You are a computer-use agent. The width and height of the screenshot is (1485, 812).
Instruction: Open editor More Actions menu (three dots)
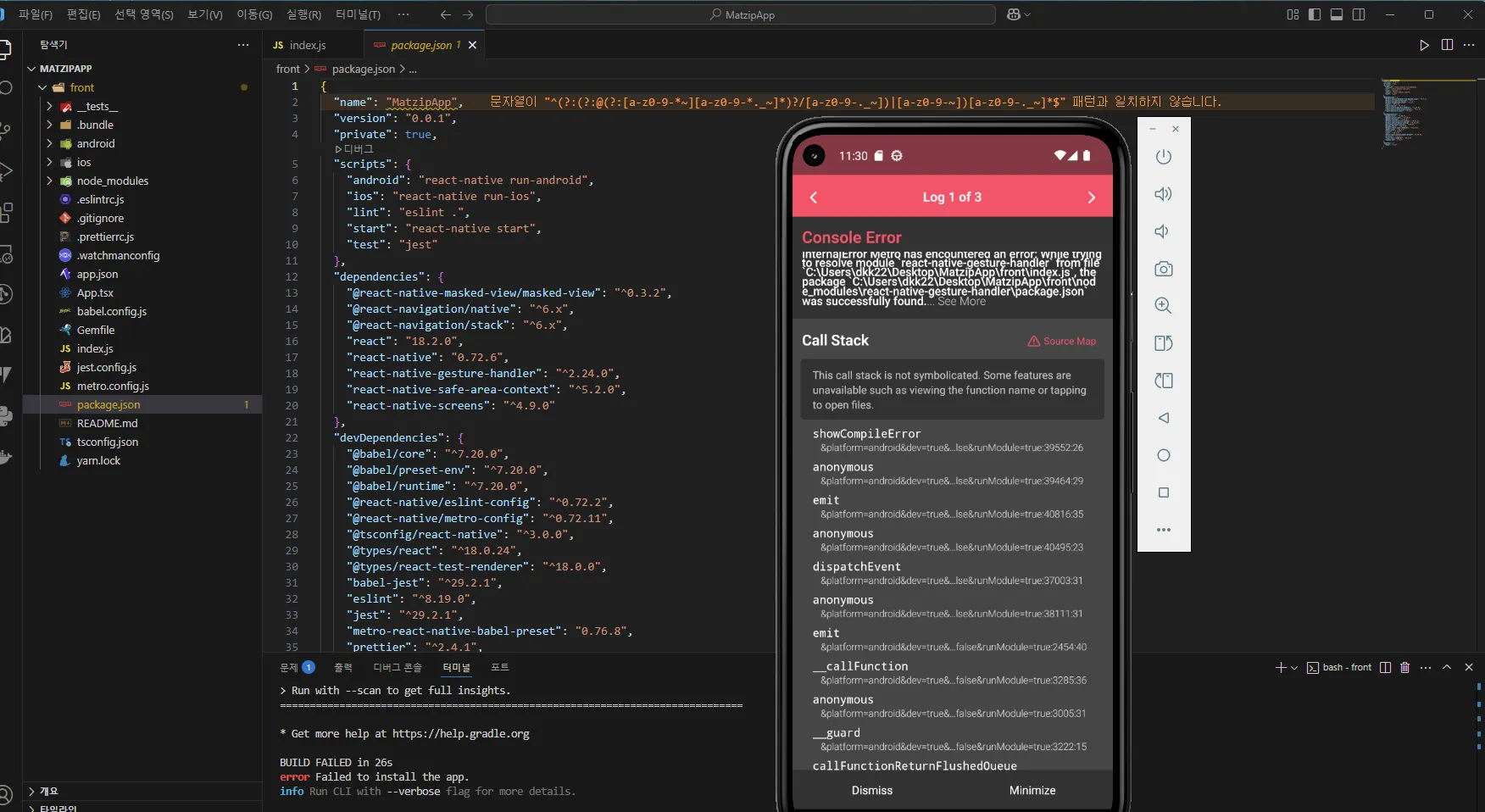tap(1469, 45)
